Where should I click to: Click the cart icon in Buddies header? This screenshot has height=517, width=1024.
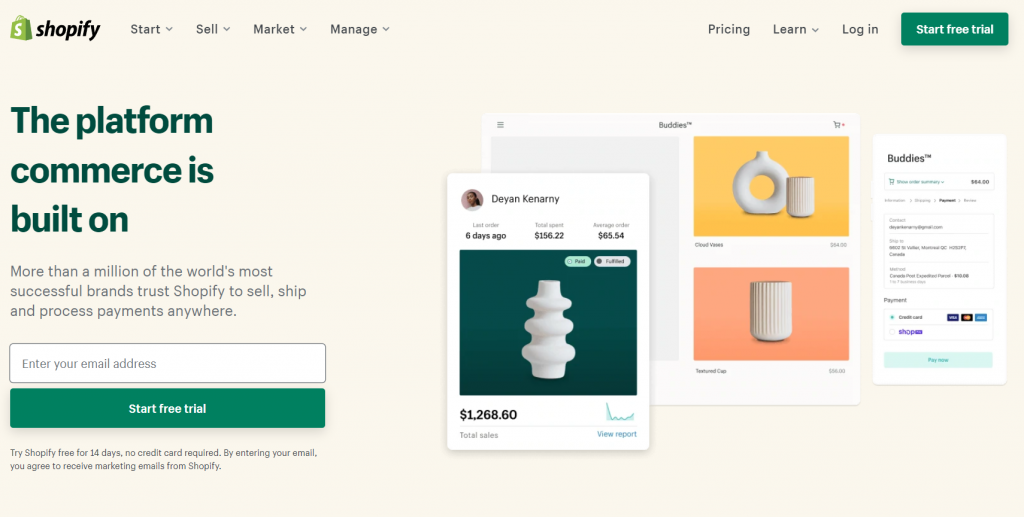click(x=837, y=125)
